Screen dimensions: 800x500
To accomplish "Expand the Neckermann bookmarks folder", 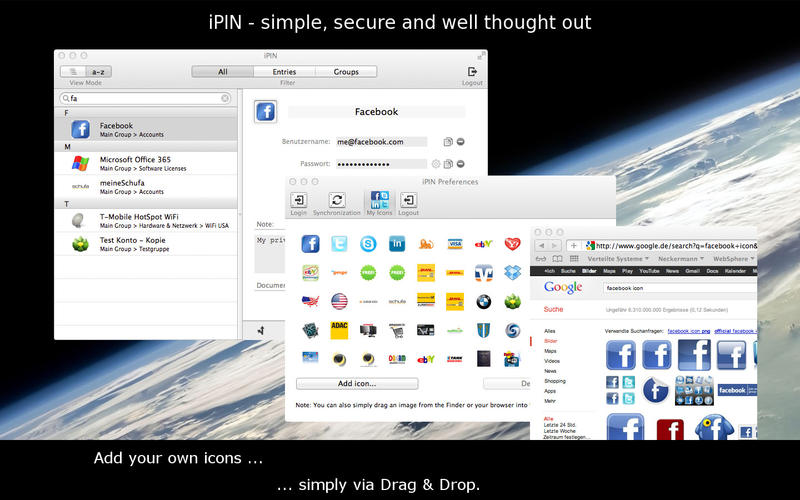I will click(681, 259).
